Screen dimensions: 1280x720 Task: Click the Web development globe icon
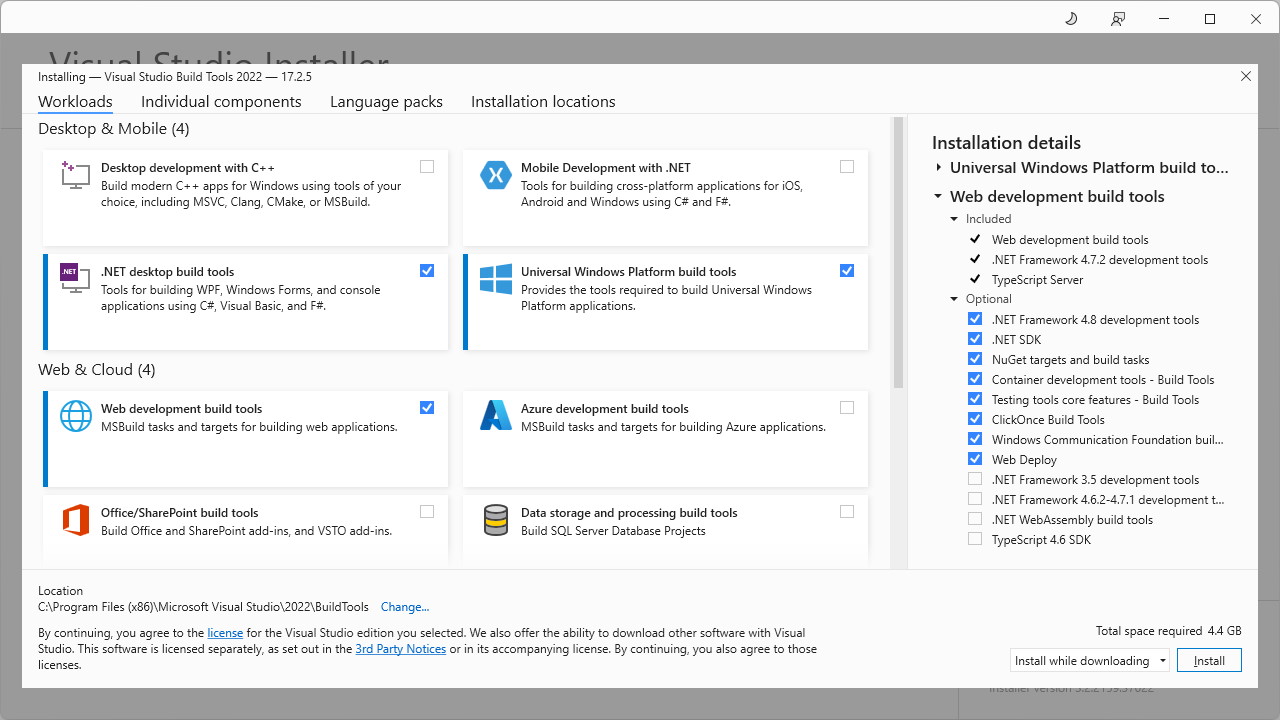click(x=76, y=416)
